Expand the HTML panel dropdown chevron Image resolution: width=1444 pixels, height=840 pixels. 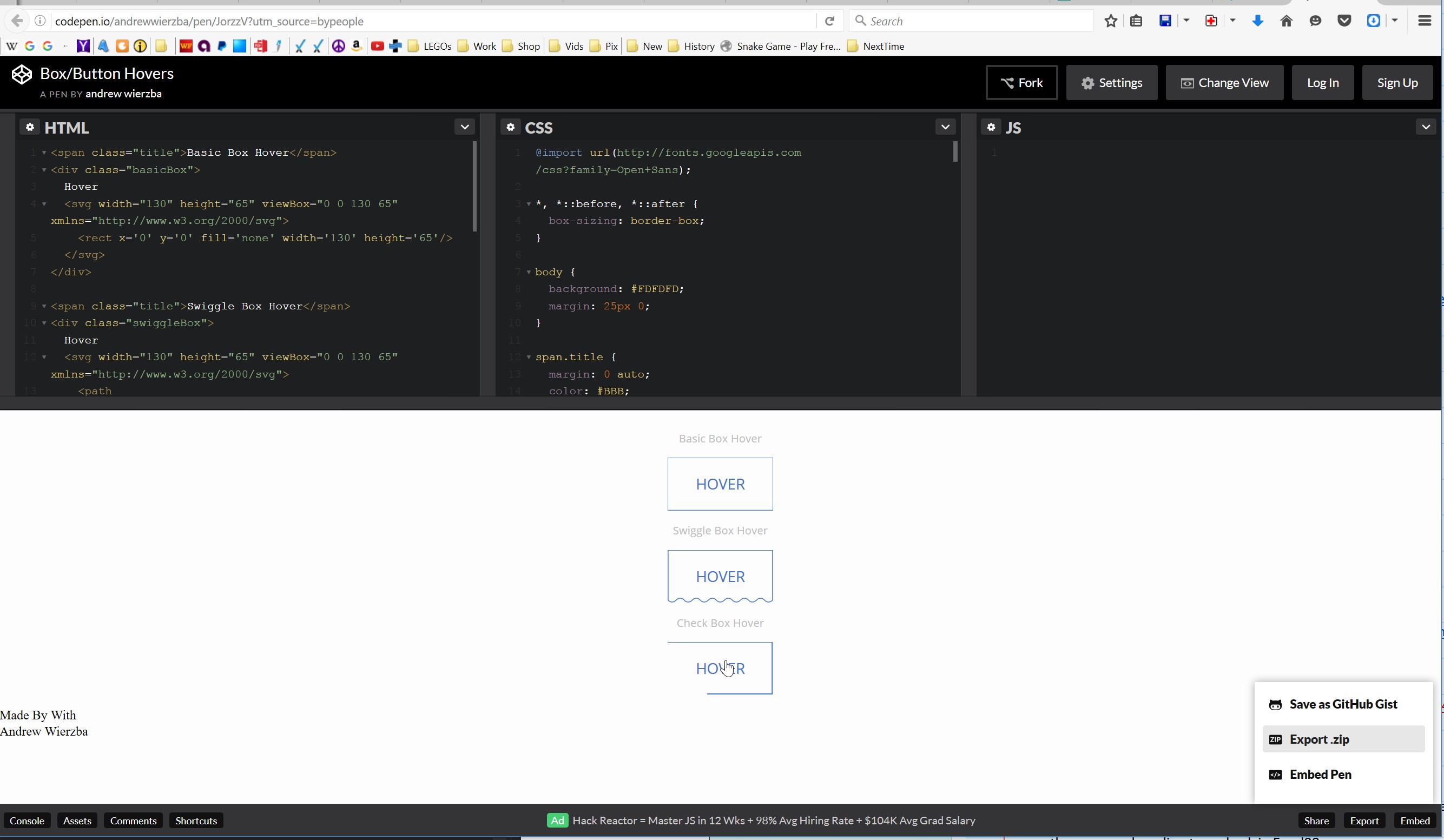pos(465,127)
